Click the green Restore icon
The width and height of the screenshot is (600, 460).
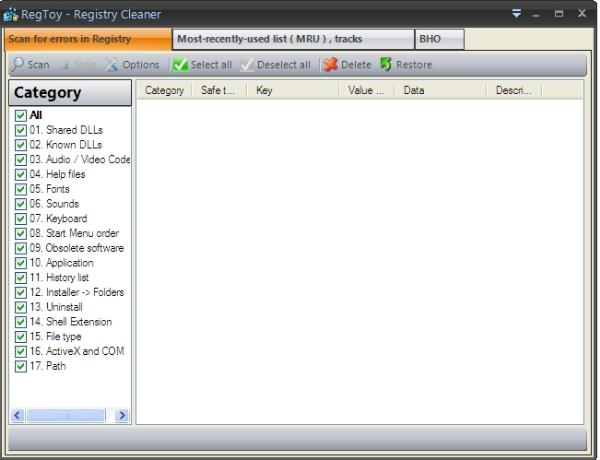click(386, 64)
